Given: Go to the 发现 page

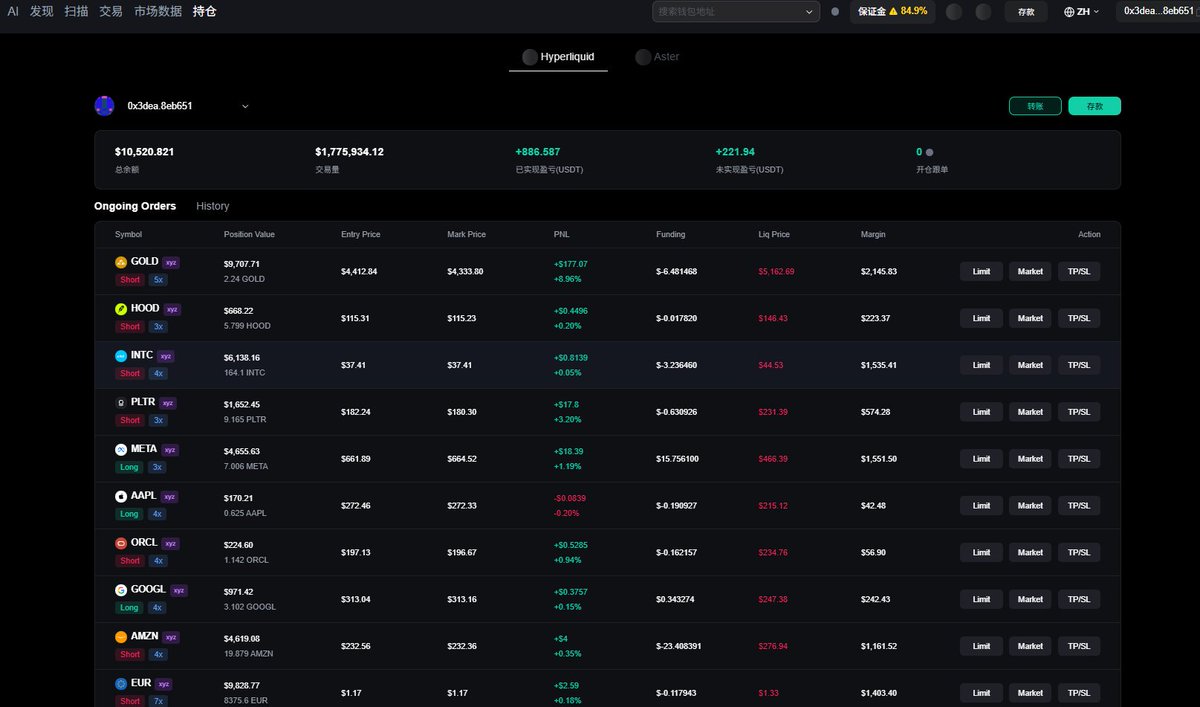Looking at the screenshot, I should pyautogui.click(x=42, y=11).
